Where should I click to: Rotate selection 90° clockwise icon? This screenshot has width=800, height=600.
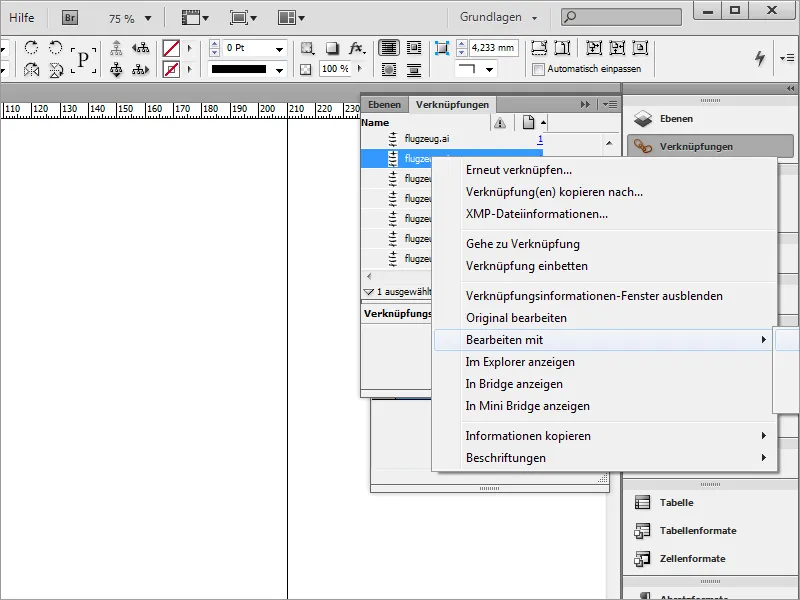point(31,47)
